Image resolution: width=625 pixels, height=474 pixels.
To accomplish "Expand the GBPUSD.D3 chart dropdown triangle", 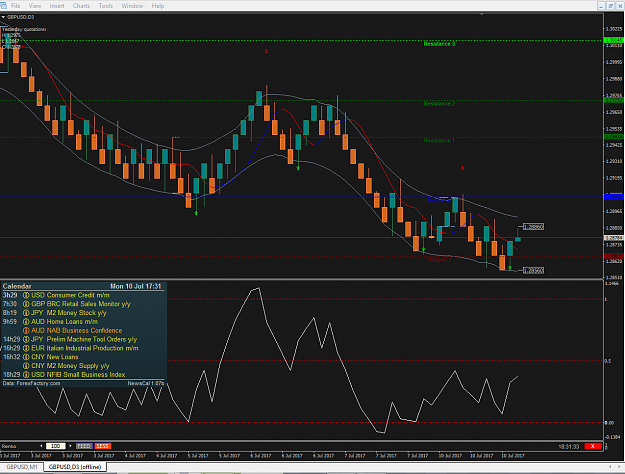I will (3, 17).
